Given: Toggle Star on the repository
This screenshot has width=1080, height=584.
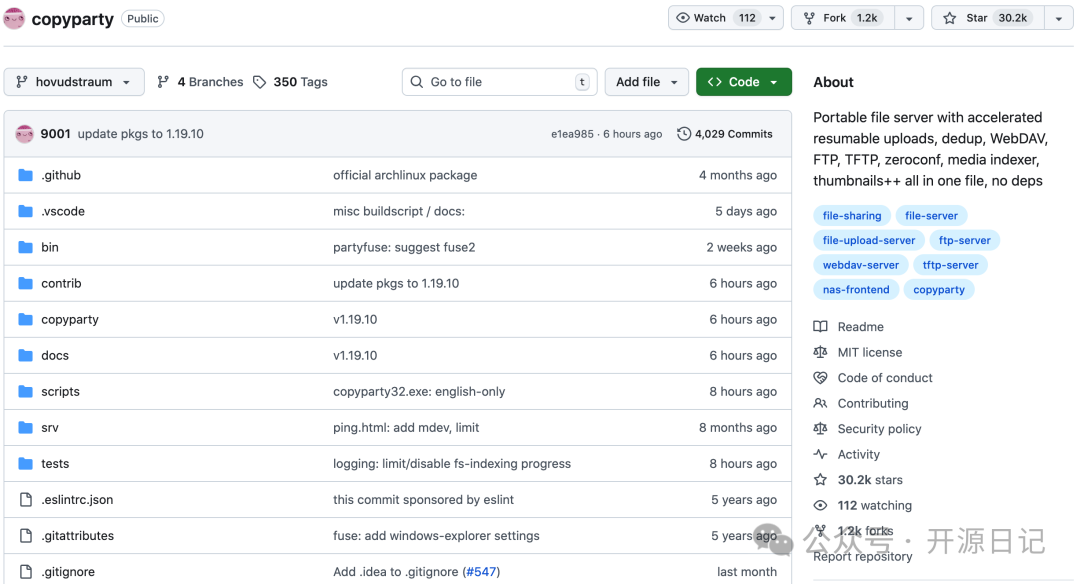Looking at the screenshot, I should [x=987, y=18].
